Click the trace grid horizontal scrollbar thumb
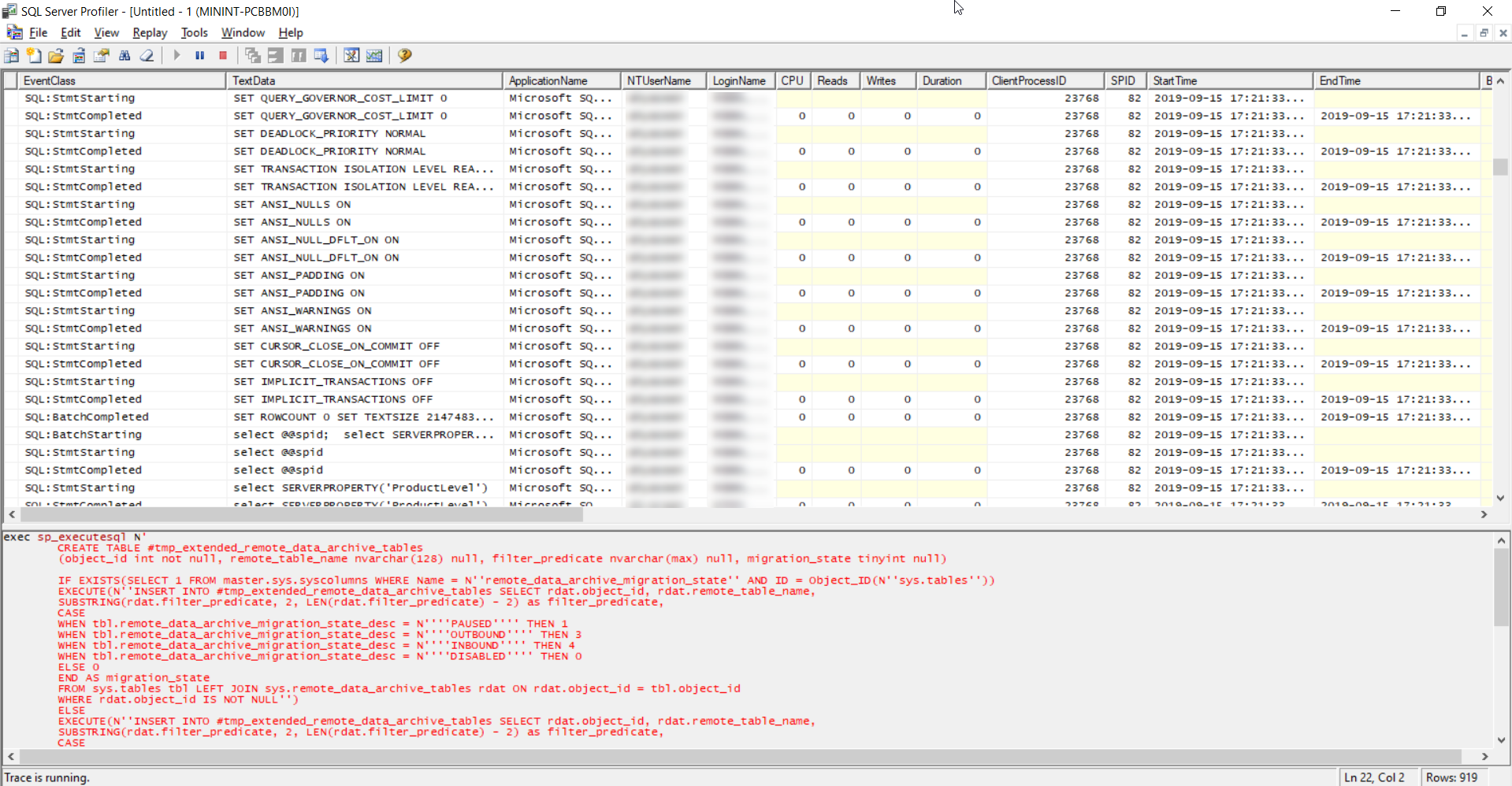The width and height of the screenshot is (1512, 786). click(302, 514)
